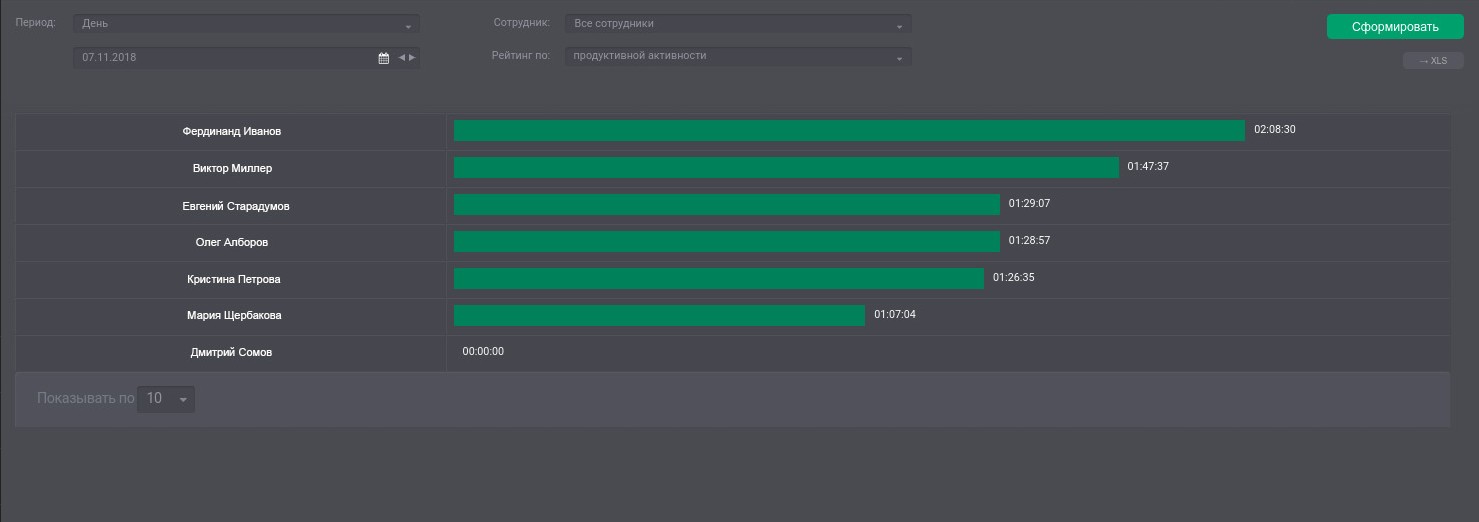1479x522 pixels.
Task: Open the calendar date picker icon
Action: tap(384, 58)
